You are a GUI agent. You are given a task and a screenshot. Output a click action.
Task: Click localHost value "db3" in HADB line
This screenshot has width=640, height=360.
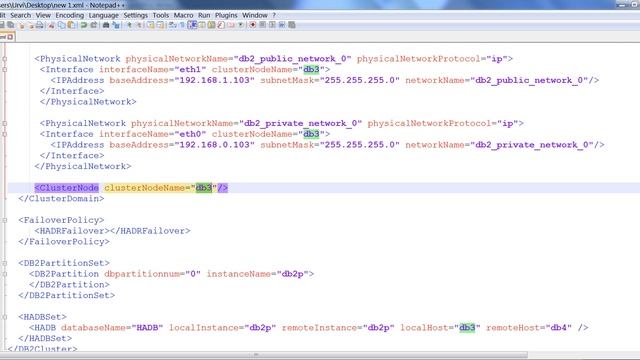pyautogui.click(x=467, y=328)
